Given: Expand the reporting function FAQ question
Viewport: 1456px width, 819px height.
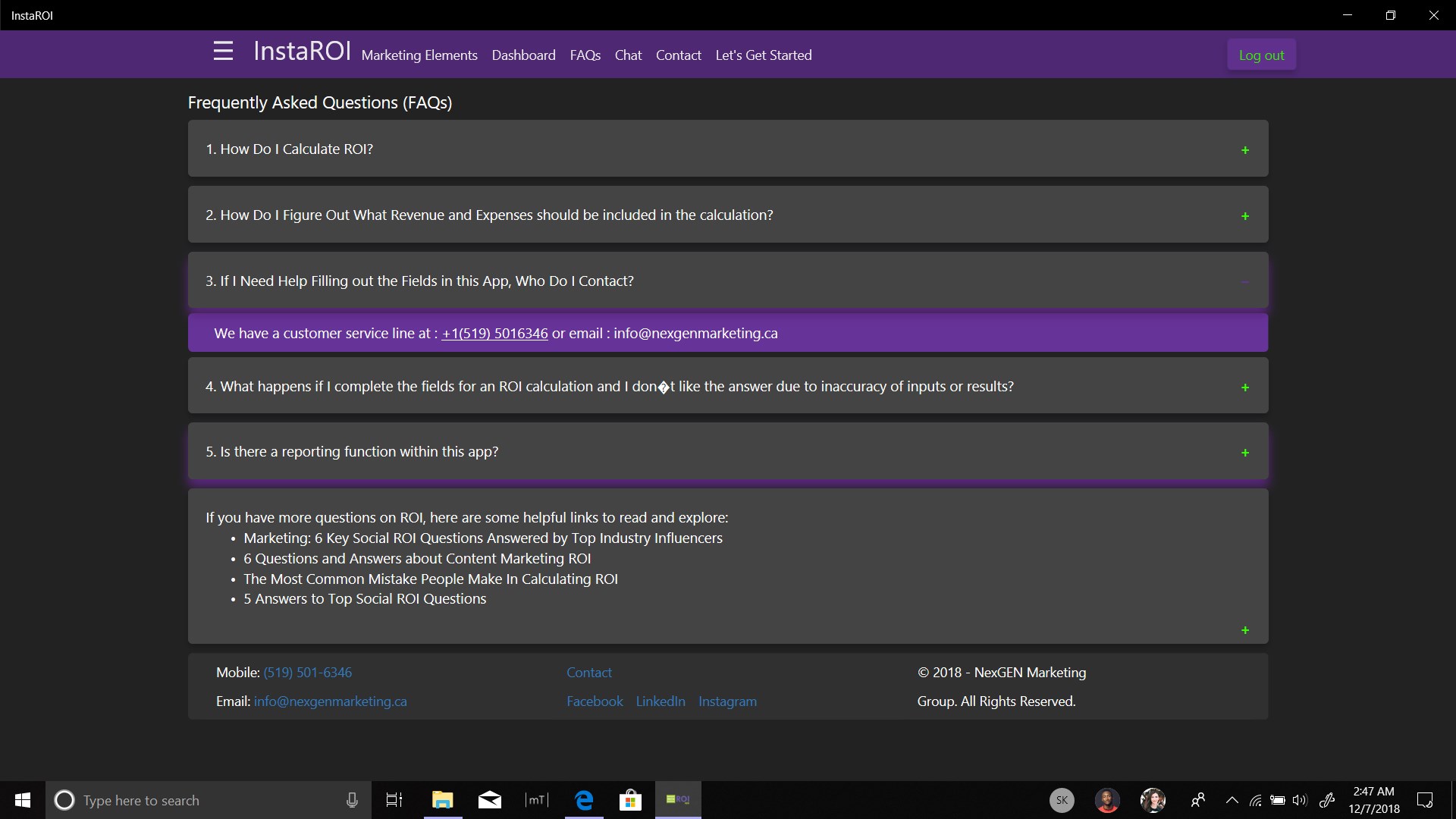Looking at the screenshot, I should point(727,452).
